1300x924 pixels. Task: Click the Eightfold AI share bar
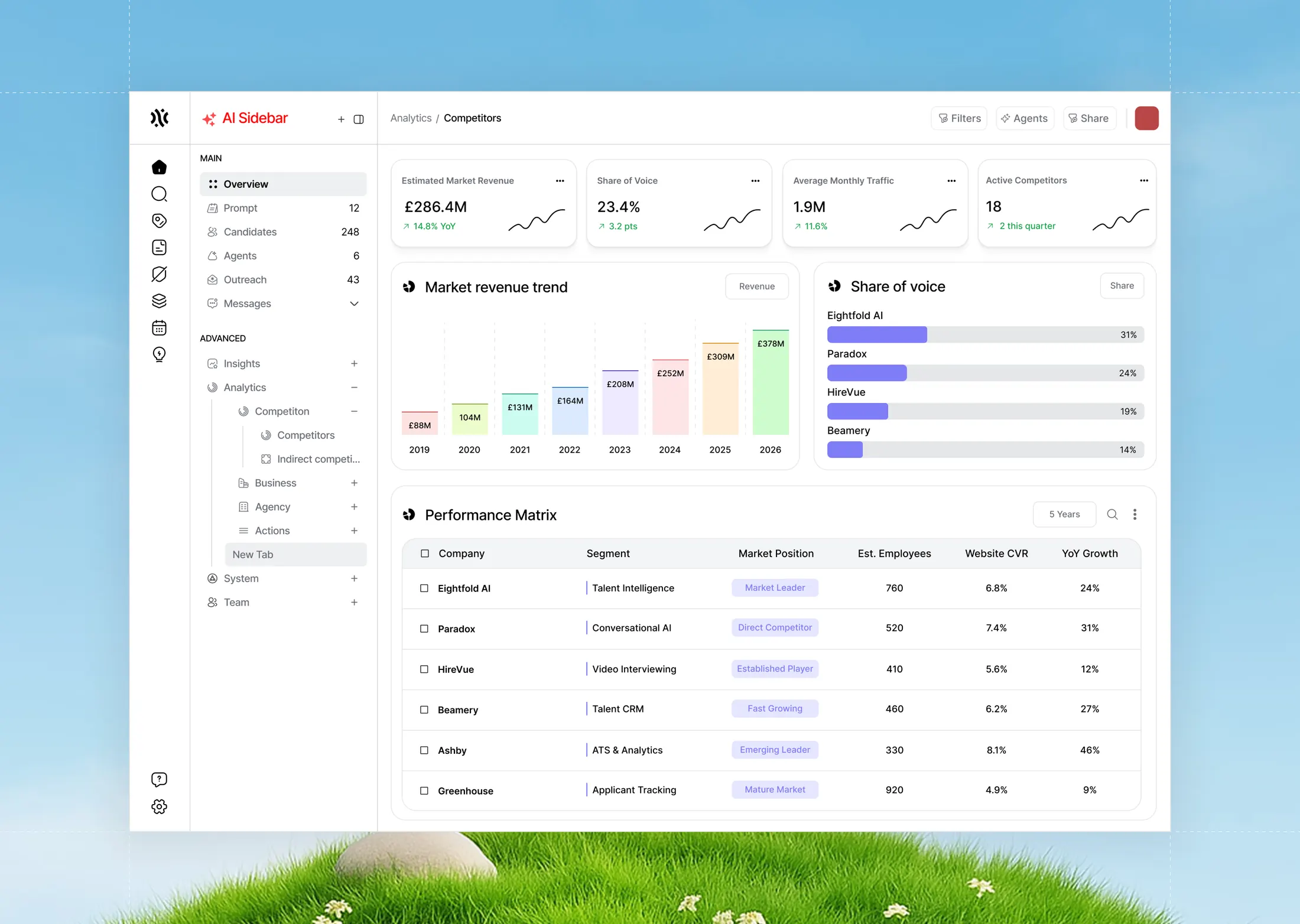pyautogui.click(x=986, y=335)
